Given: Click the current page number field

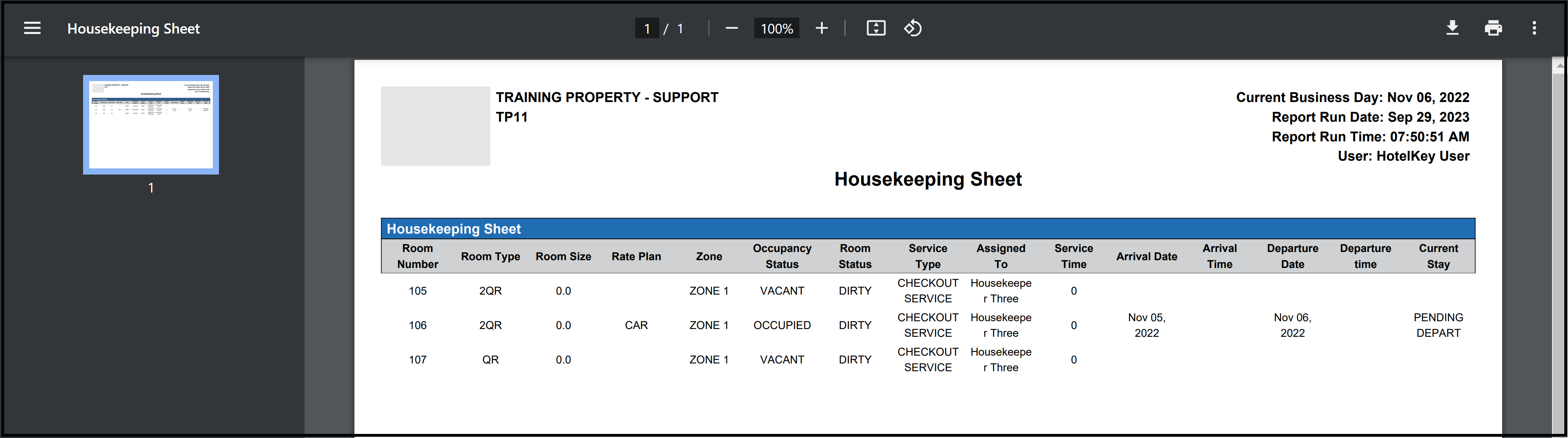Looking at the screenshot, I should tap(646, 29).
